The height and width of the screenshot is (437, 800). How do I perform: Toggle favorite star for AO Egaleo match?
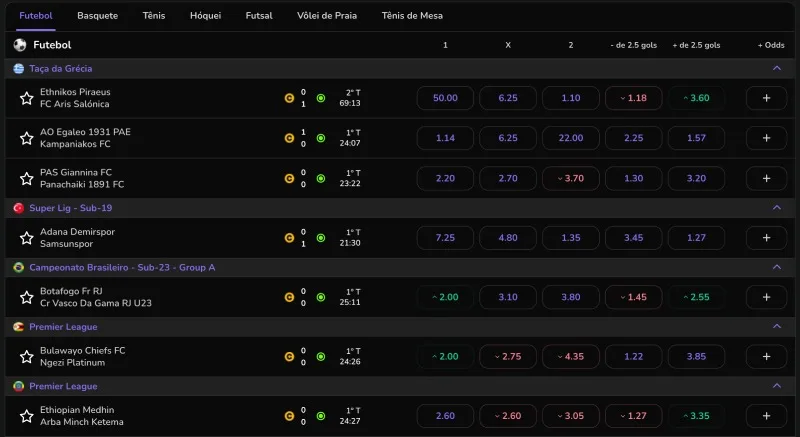click(x=27, y=138)
